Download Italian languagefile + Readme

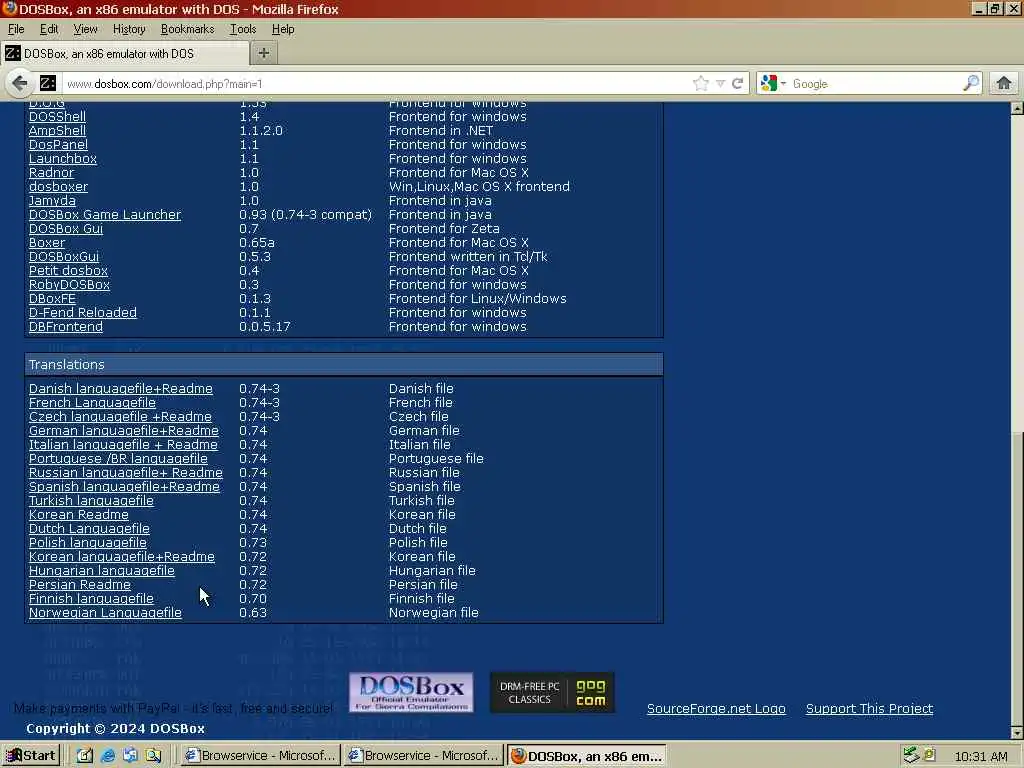(x=123, y=445)
